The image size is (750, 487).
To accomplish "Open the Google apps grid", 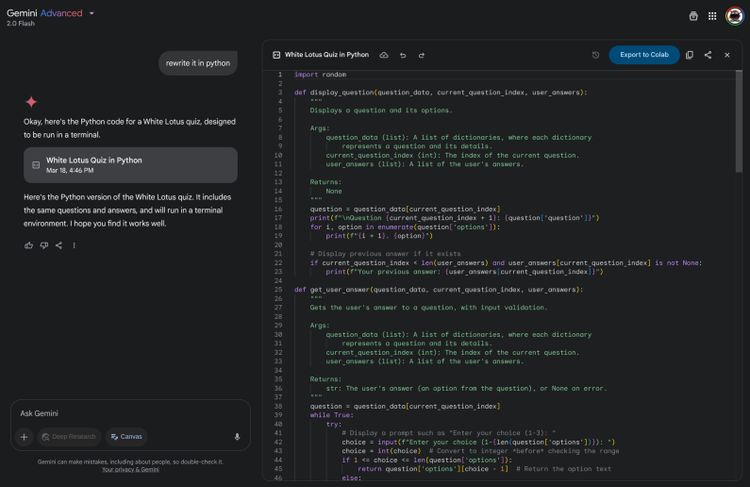I will point(712,16).
